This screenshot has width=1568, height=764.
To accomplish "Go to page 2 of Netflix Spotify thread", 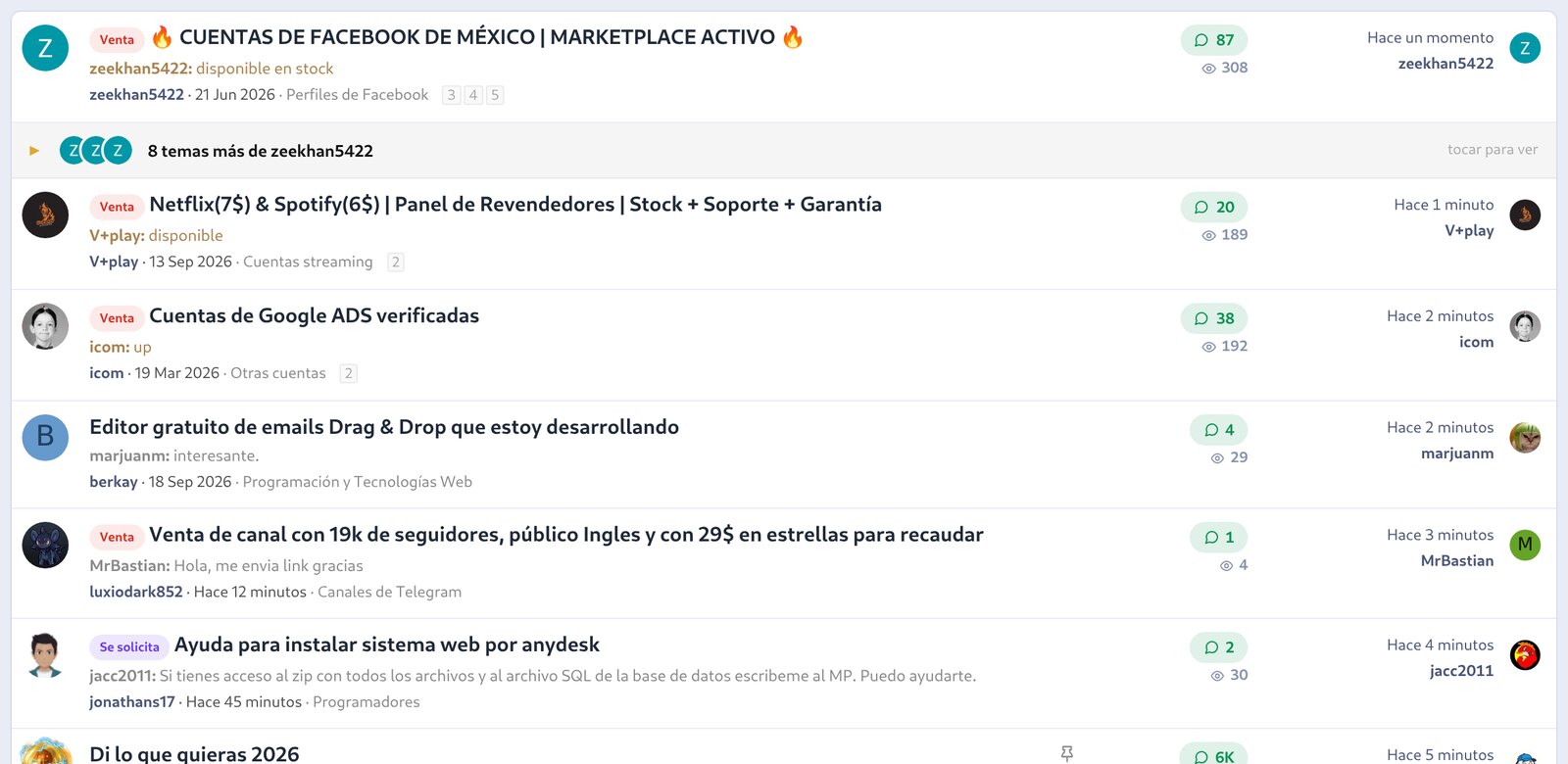I will tap(395, 262).
